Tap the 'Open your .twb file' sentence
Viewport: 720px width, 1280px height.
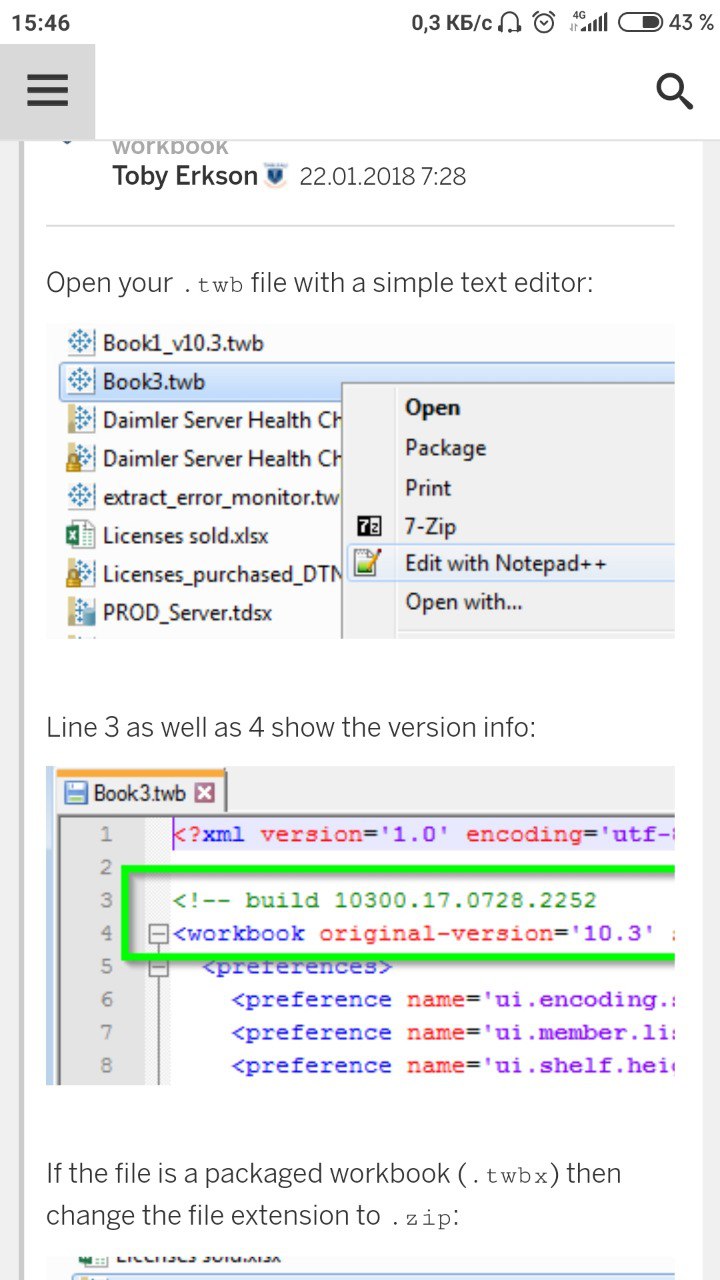click(320, 283)
